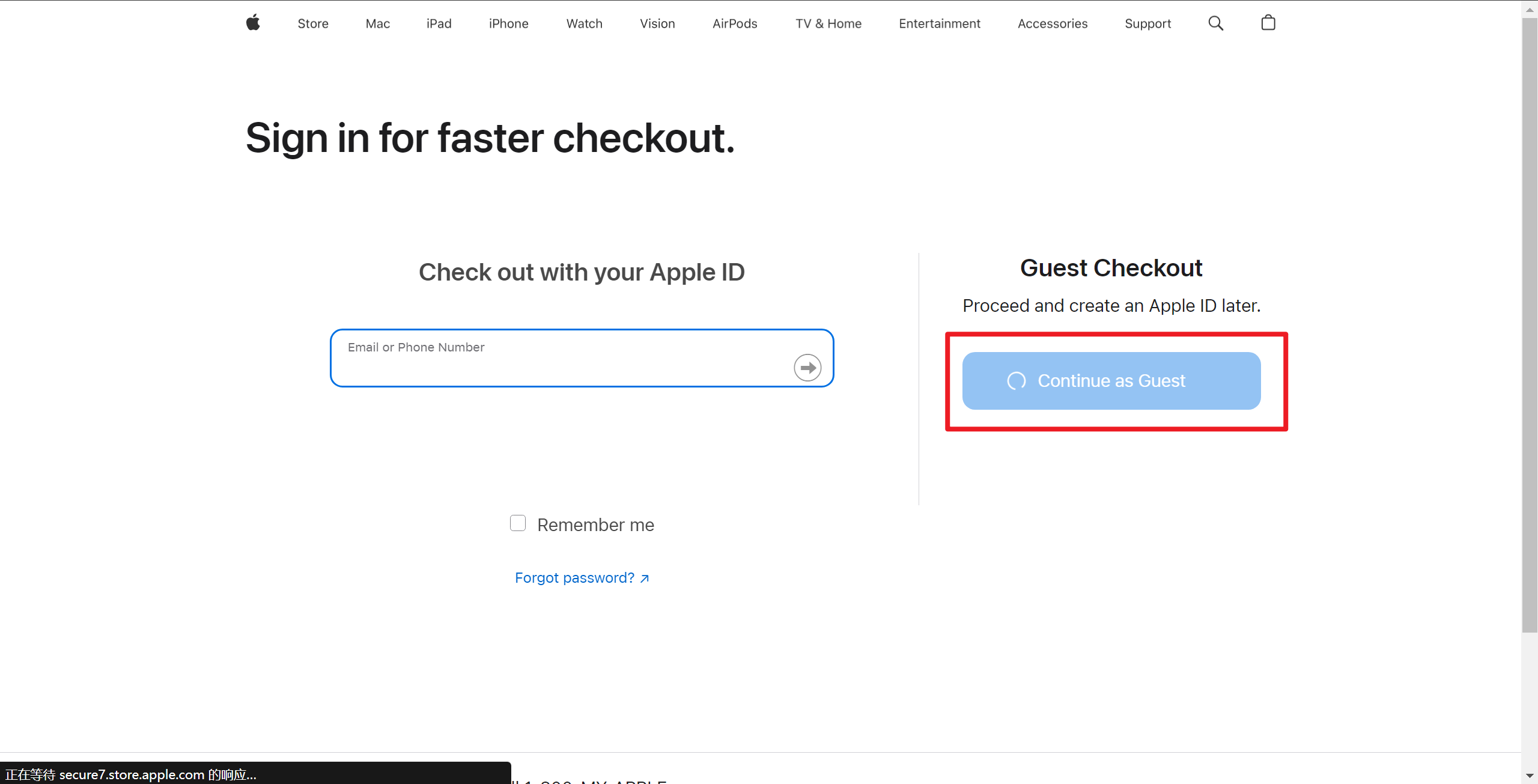Open the Mac menu

coord(378,23)
